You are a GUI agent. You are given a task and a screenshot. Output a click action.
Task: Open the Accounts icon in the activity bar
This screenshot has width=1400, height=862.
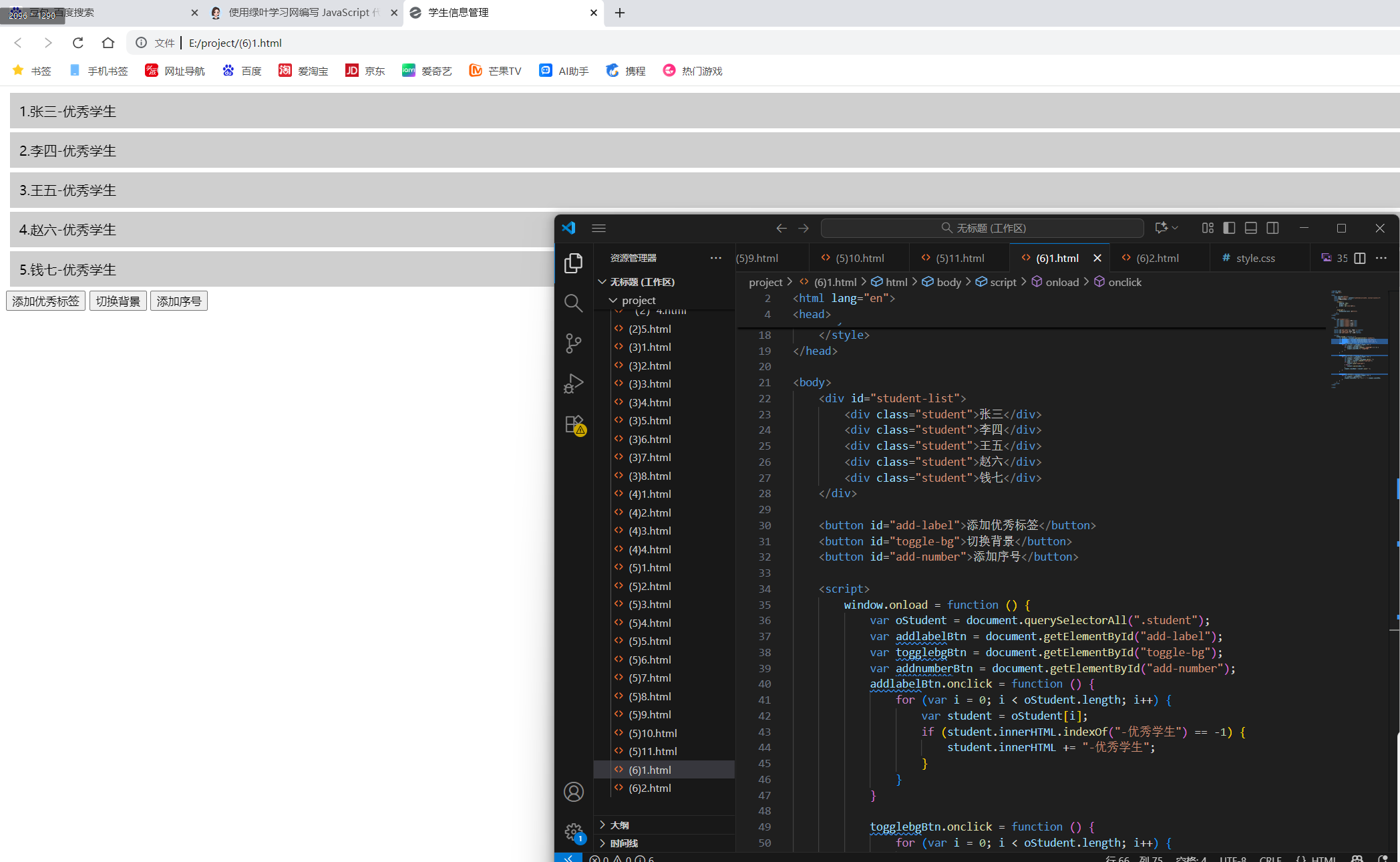573,792
